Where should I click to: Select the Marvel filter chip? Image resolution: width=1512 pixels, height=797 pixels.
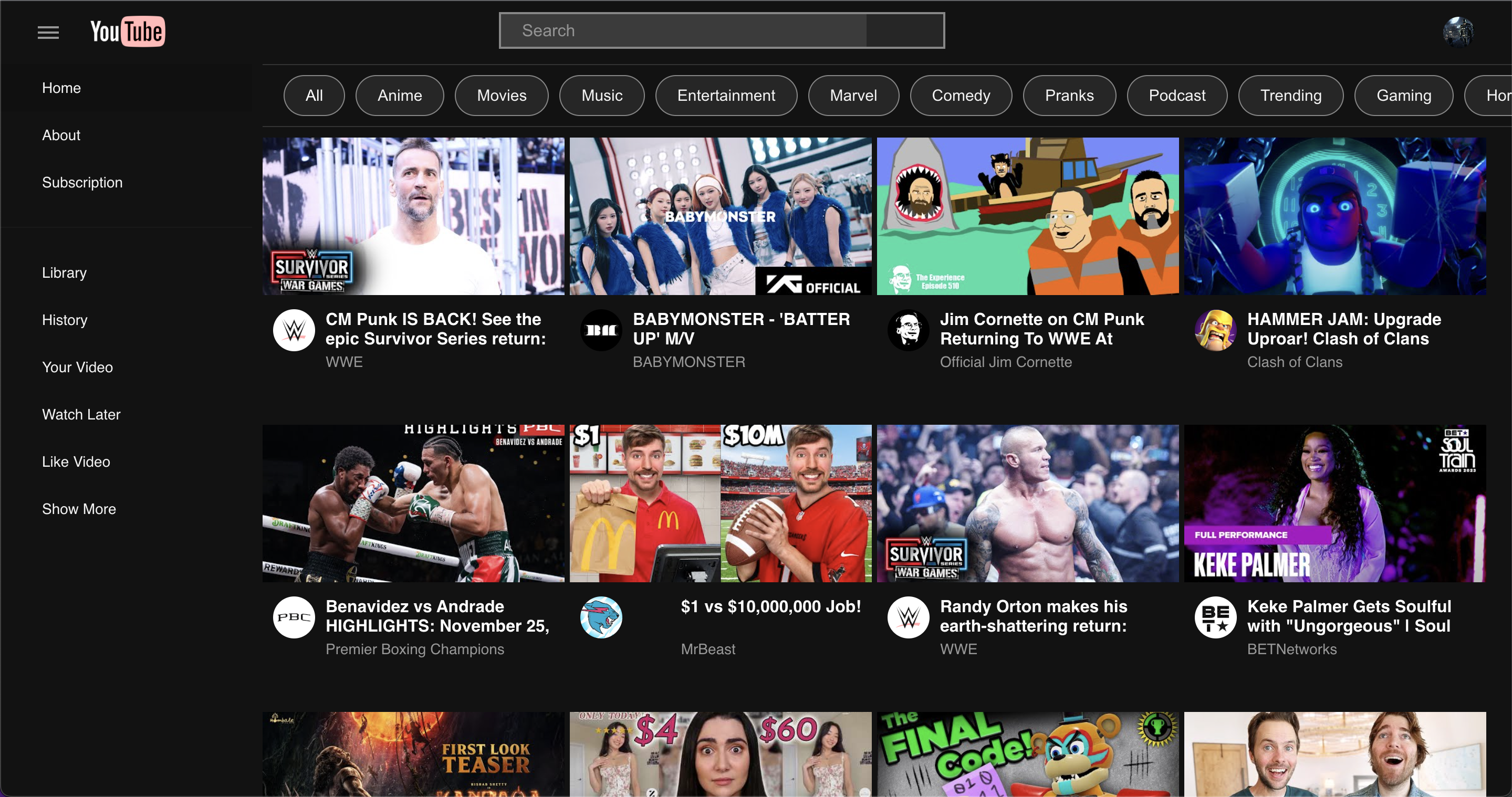click(853, 96)
